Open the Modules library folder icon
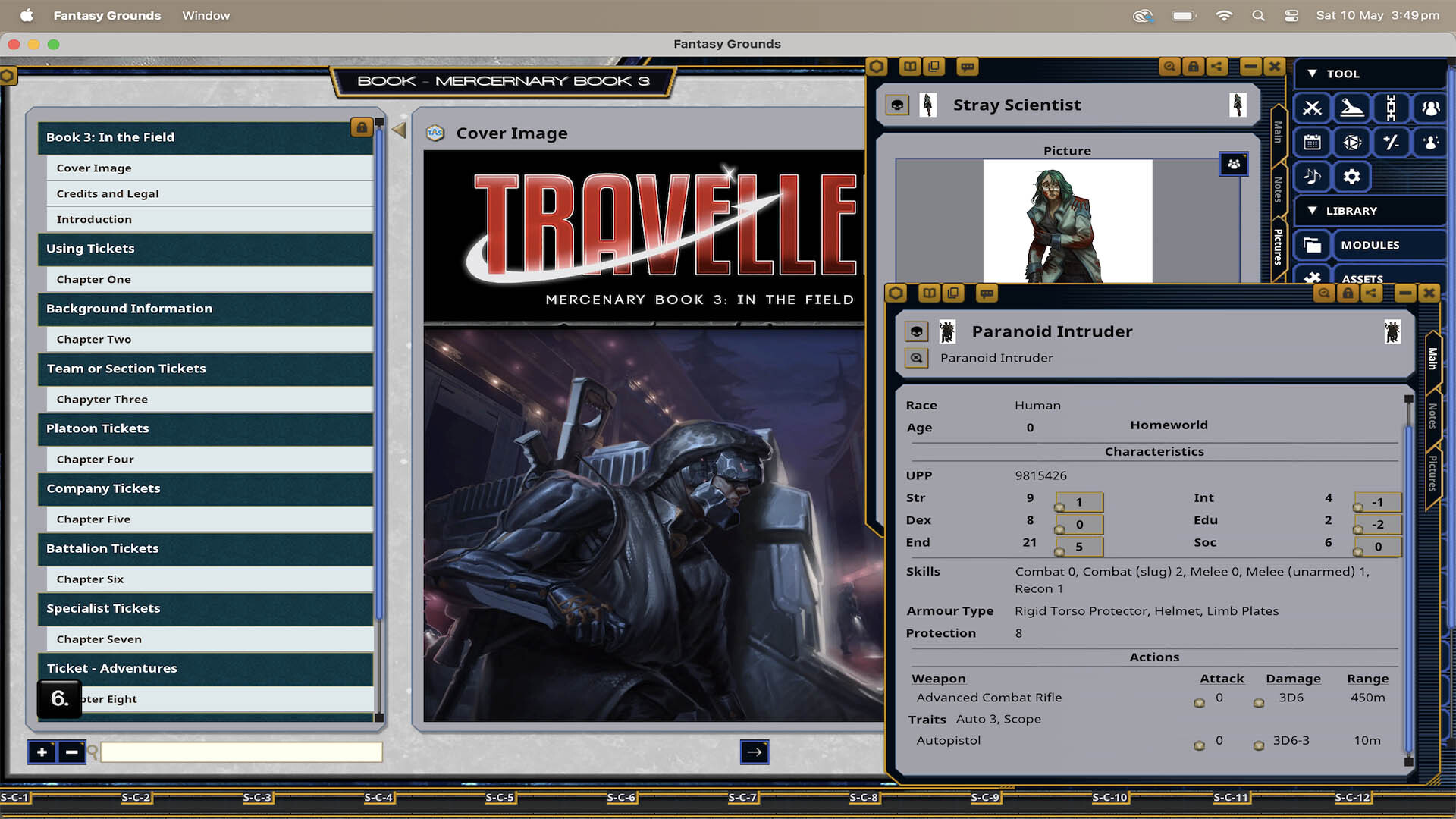Viewport: 1456px width, 819px height. pyautogui.click(x=1312, y=245)
